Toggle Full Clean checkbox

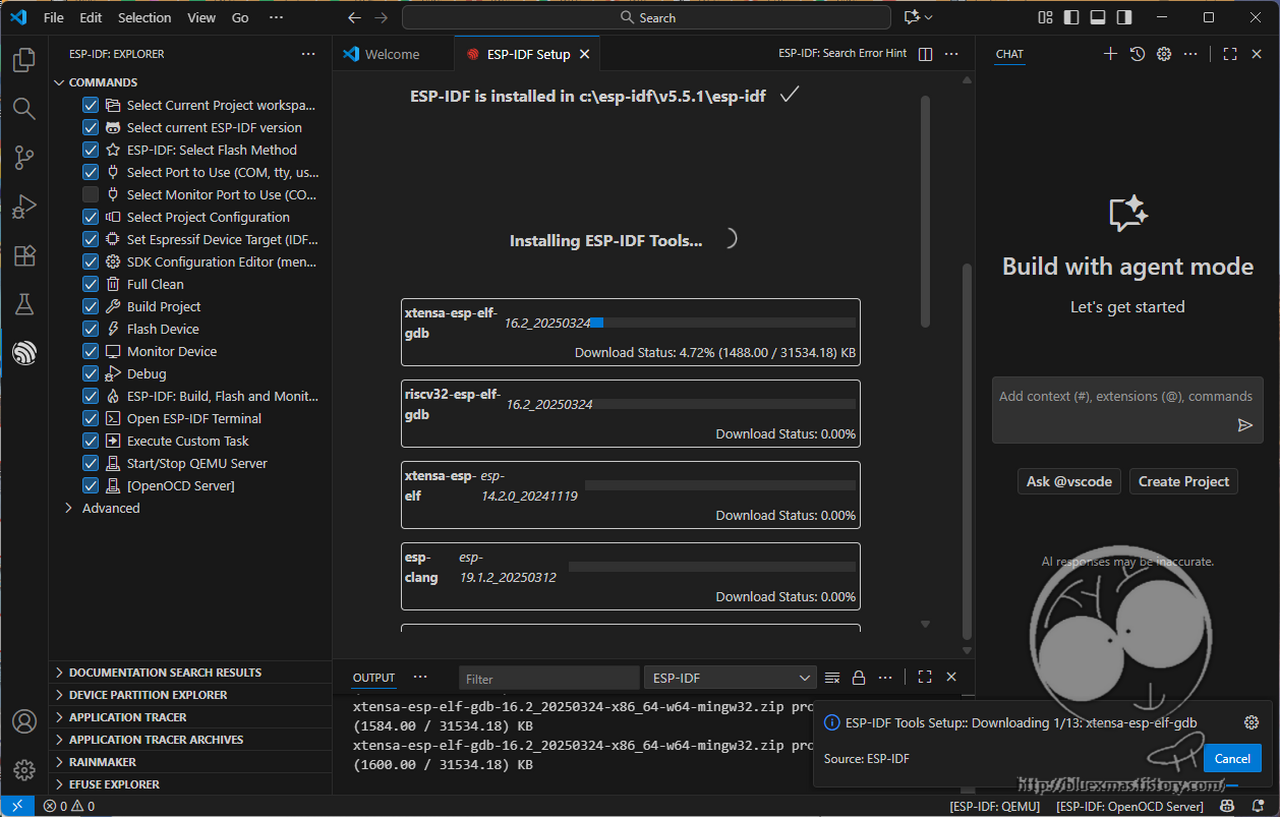(x=90, y=284)
